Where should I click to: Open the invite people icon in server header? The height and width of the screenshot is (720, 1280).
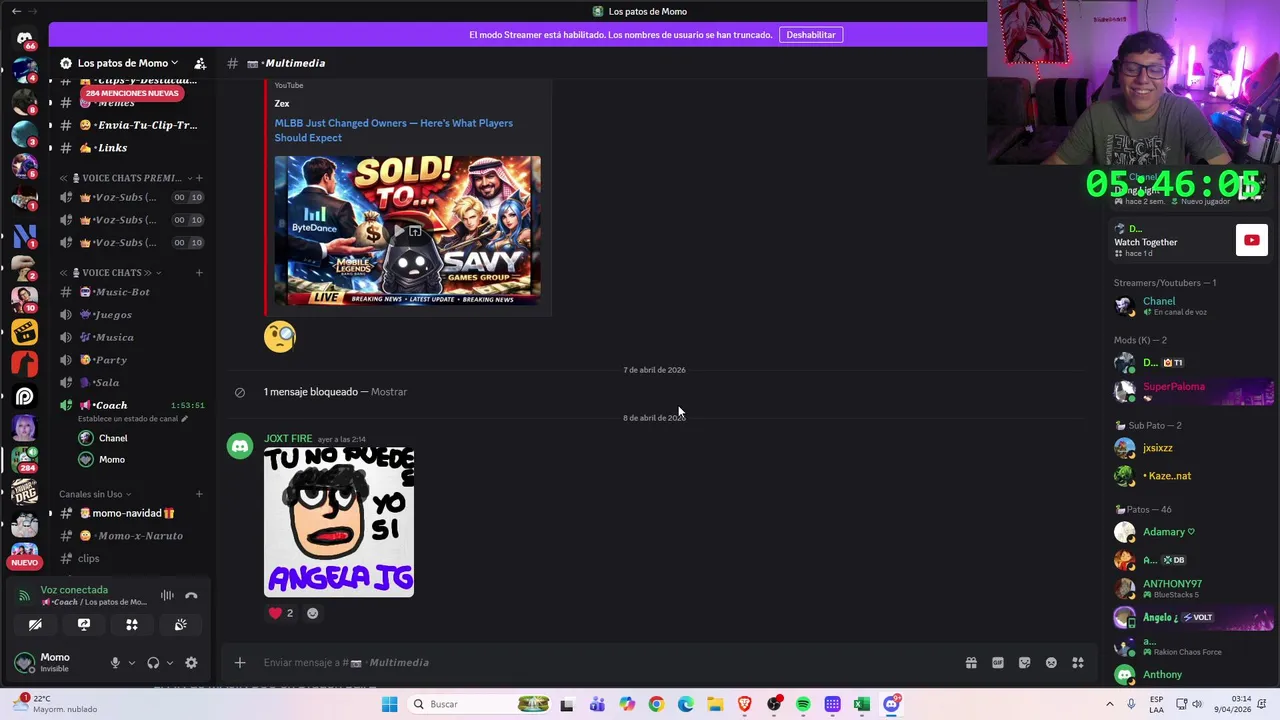pyautogui.click(x=200, y=63)
